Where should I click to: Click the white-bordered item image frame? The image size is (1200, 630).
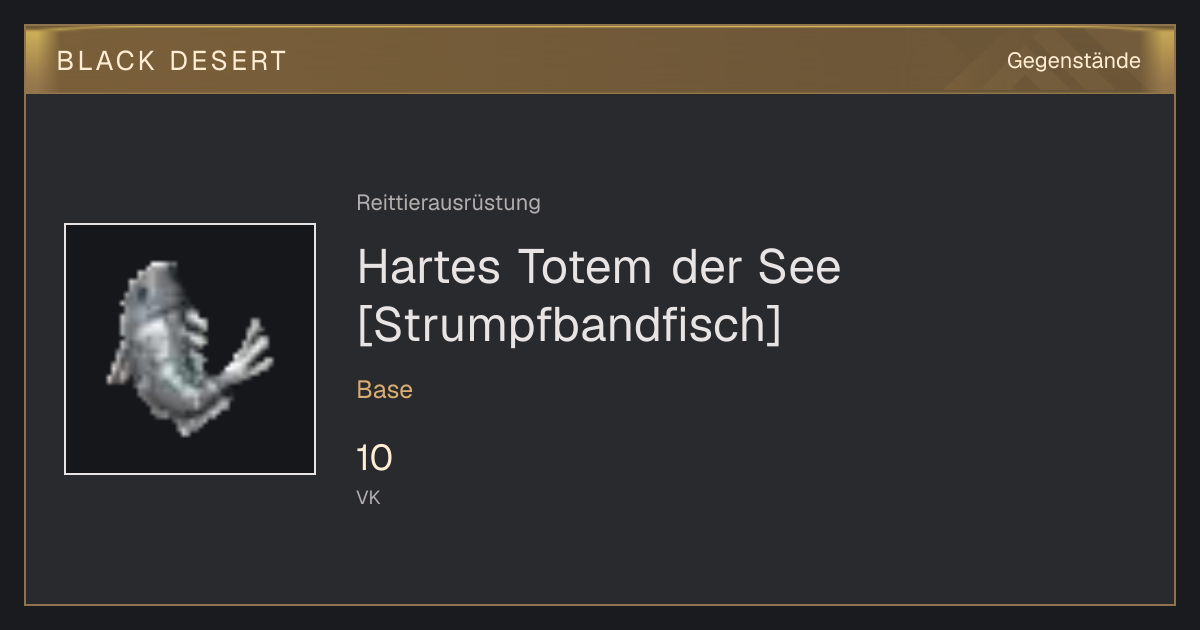tap(190, 349)
